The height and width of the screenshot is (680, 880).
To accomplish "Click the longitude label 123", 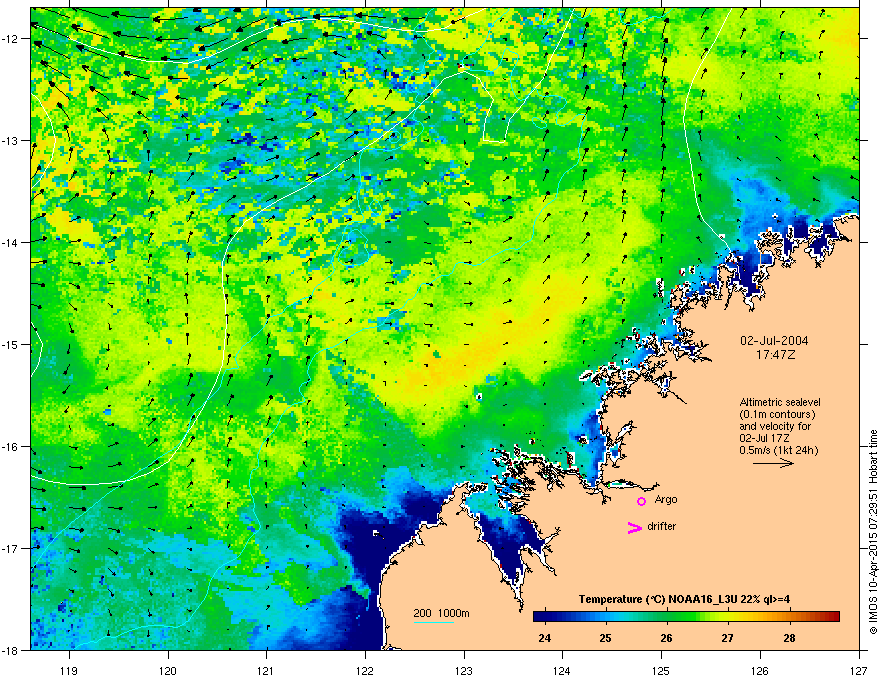I will pos(464,671).
